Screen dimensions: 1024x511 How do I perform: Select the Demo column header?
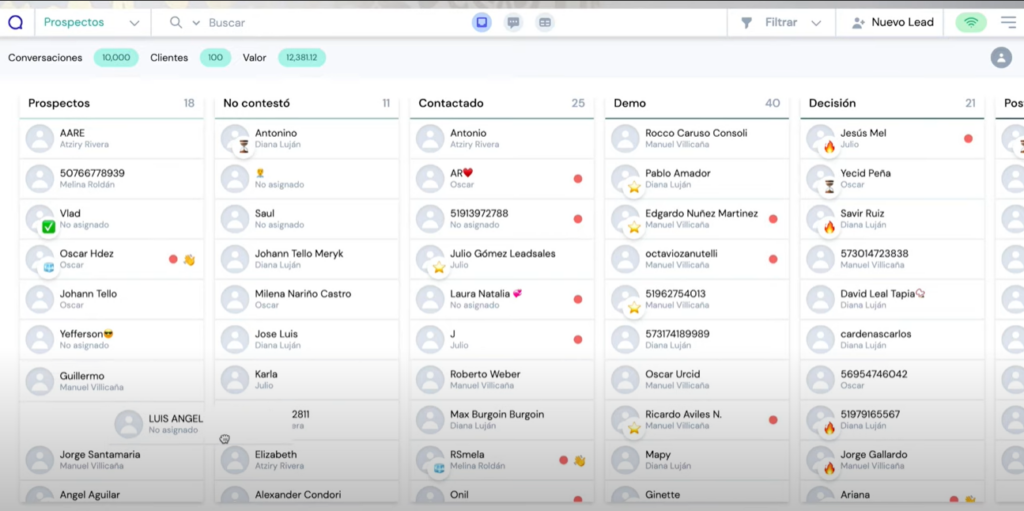tap(697, 103)
